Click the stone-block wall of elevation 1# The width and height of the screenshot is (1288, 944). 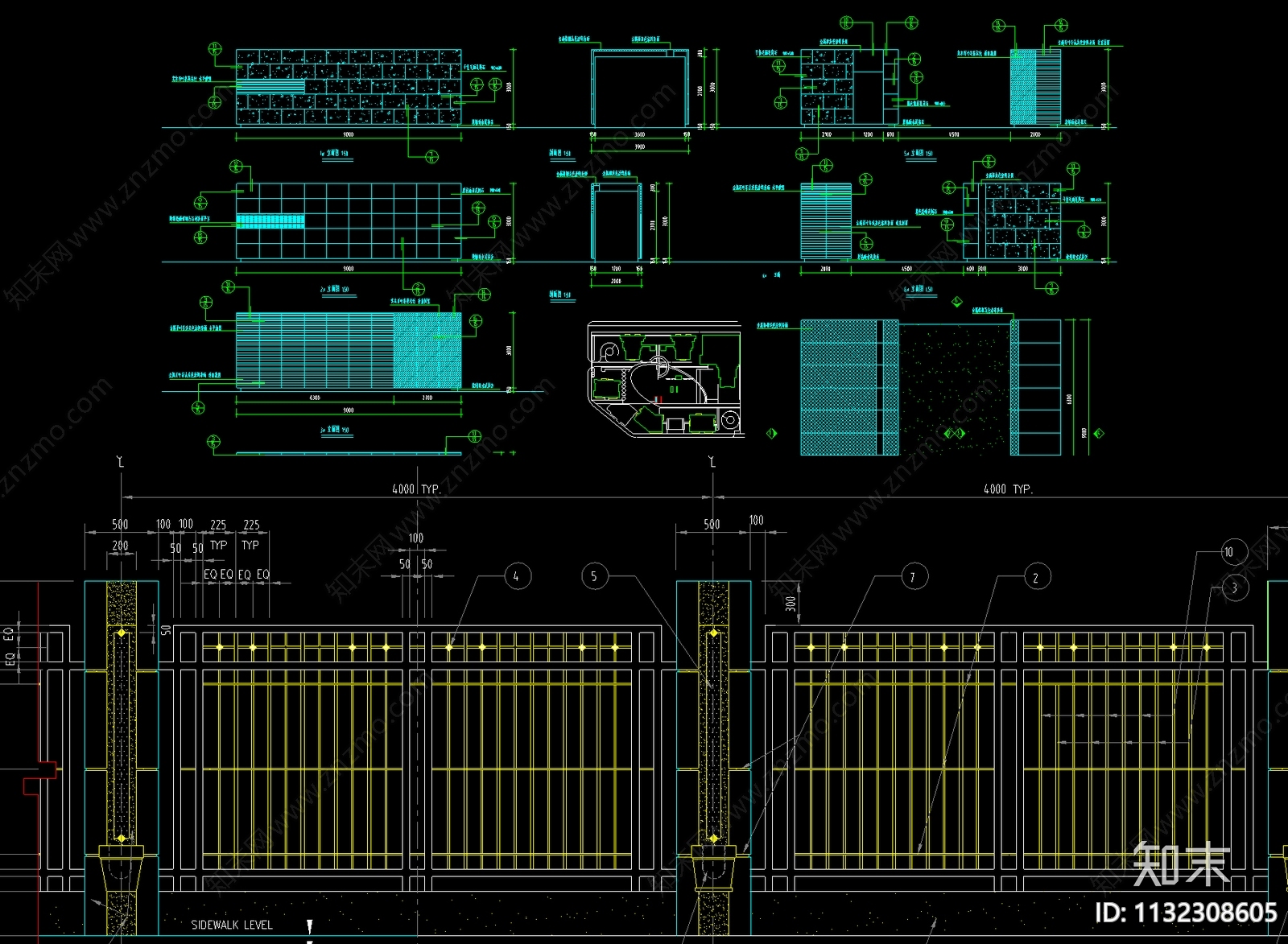(x=349, y=87)
